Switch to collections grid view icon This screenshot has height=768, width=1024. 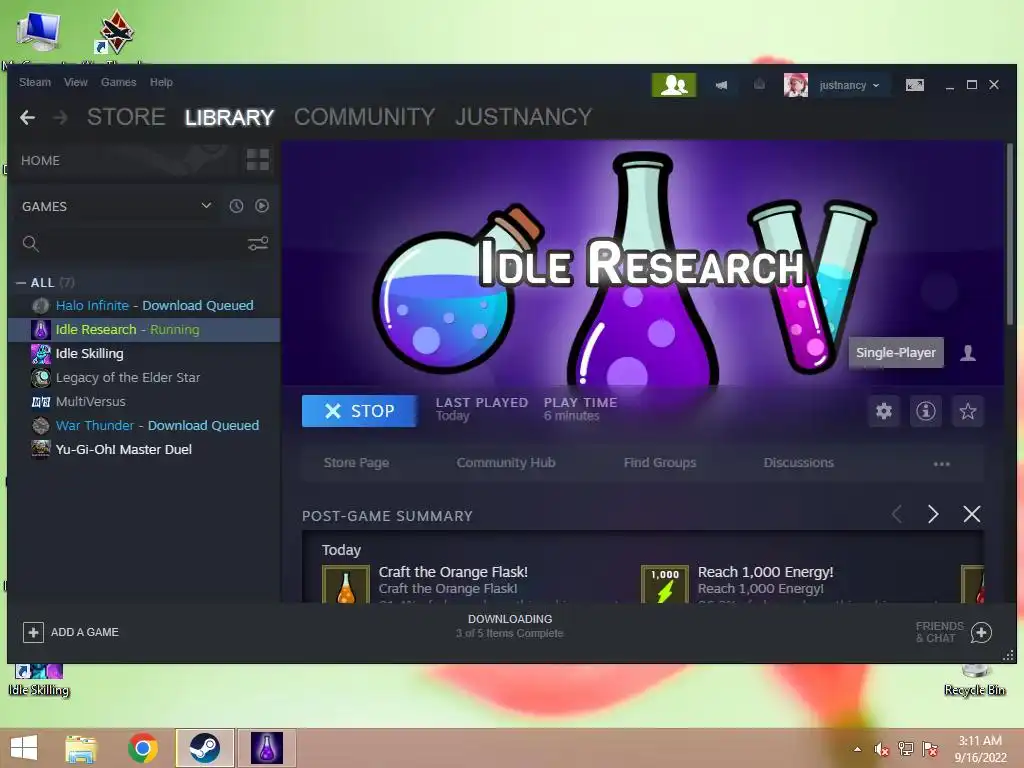coord(257,160)
